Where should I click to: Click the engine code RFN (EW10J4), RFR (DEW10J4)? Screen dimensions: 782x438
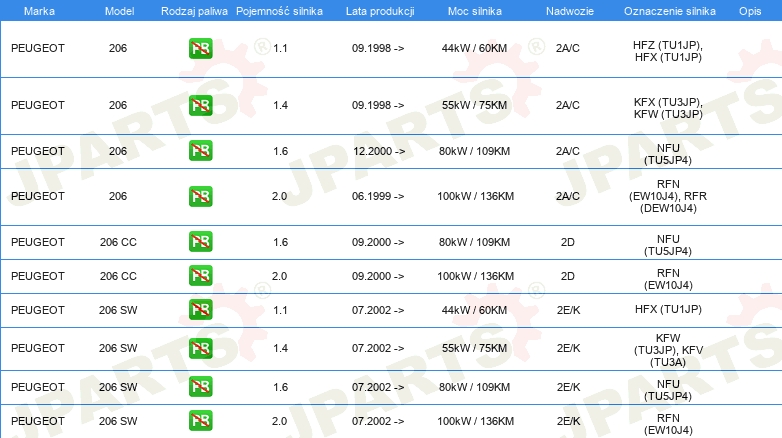click(668, 196)
